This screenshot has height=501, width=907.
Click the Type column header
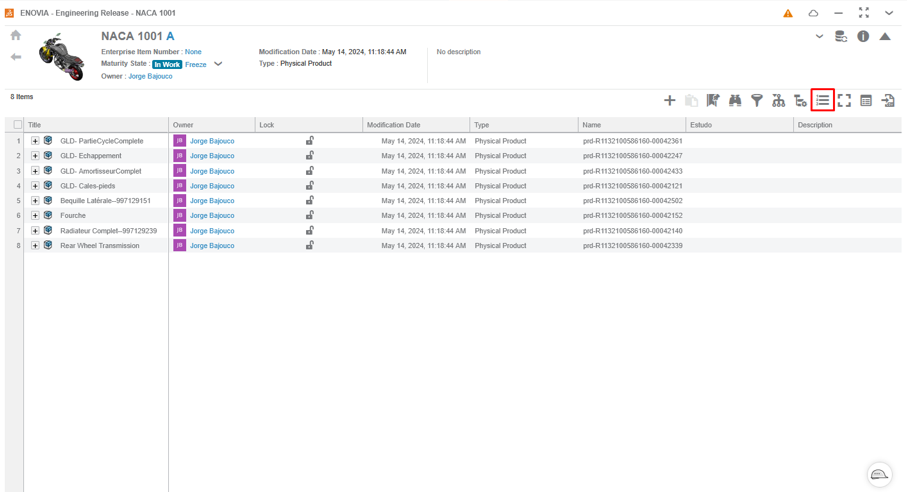coord(482,125)
